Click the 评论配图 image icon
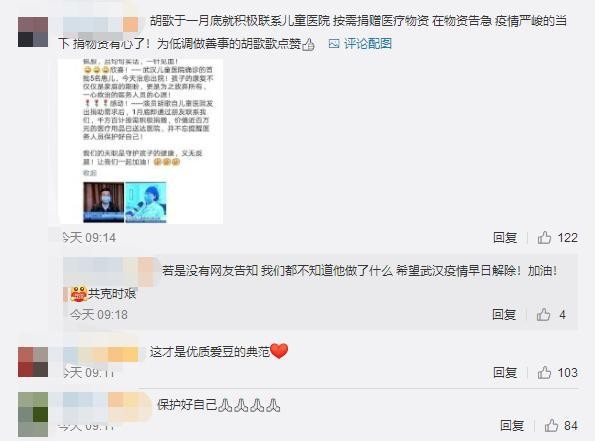Viewport: 595px width, 441px height. click(334, 44)
